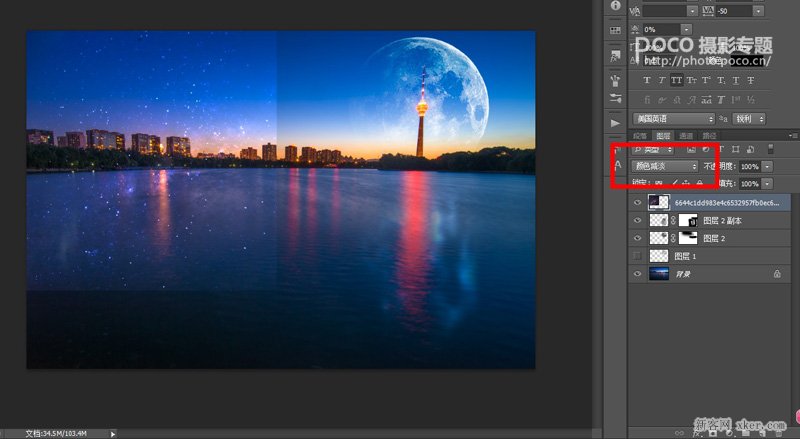Open the 0% scale dropdown arrow
The height and width of the screenshot is (439, 800).
(687, 29)
